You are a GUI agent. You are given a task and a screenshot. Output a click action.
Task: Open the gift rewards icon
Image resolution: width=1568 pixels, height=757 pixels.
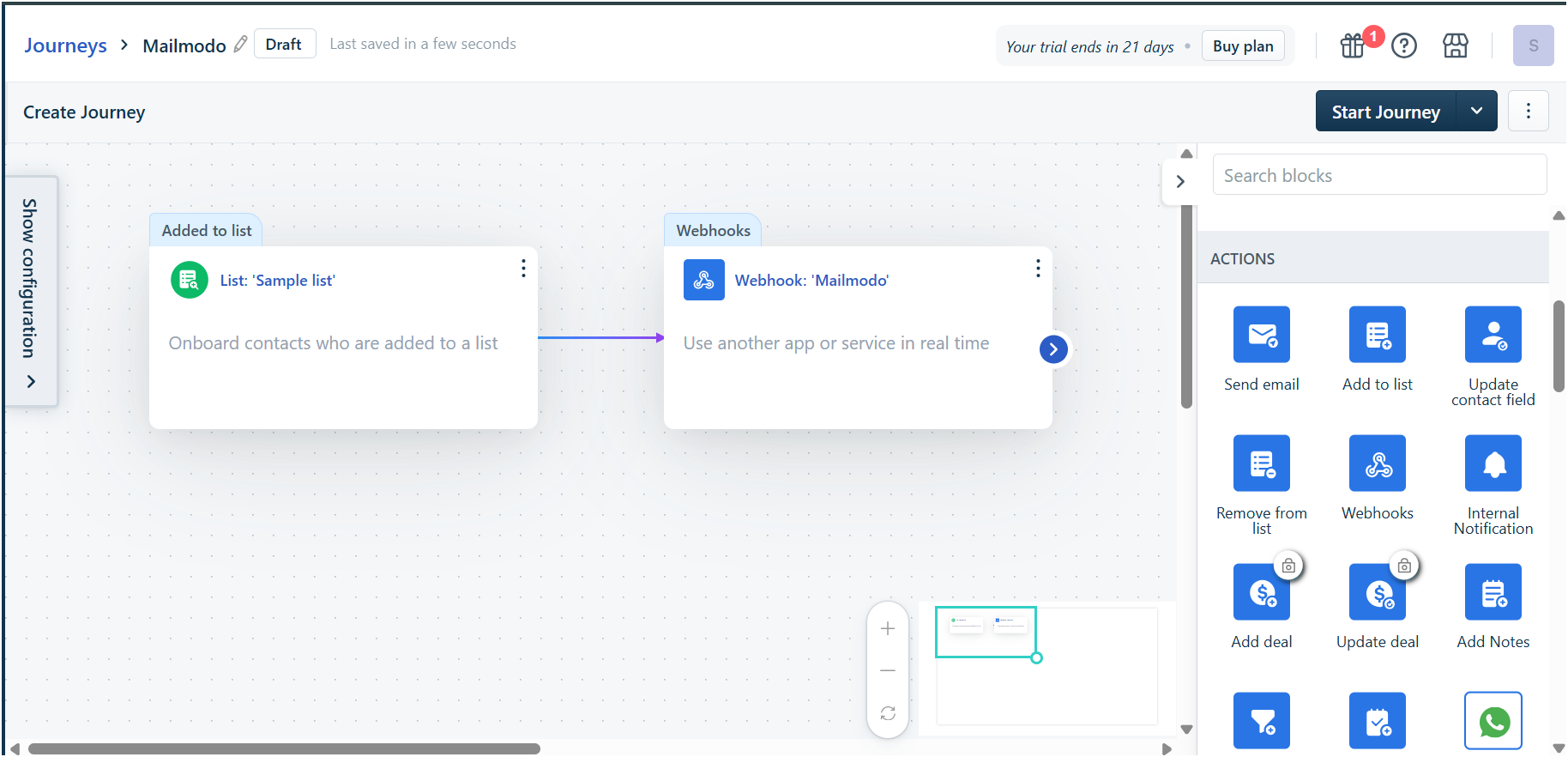tap(1353, 45)
